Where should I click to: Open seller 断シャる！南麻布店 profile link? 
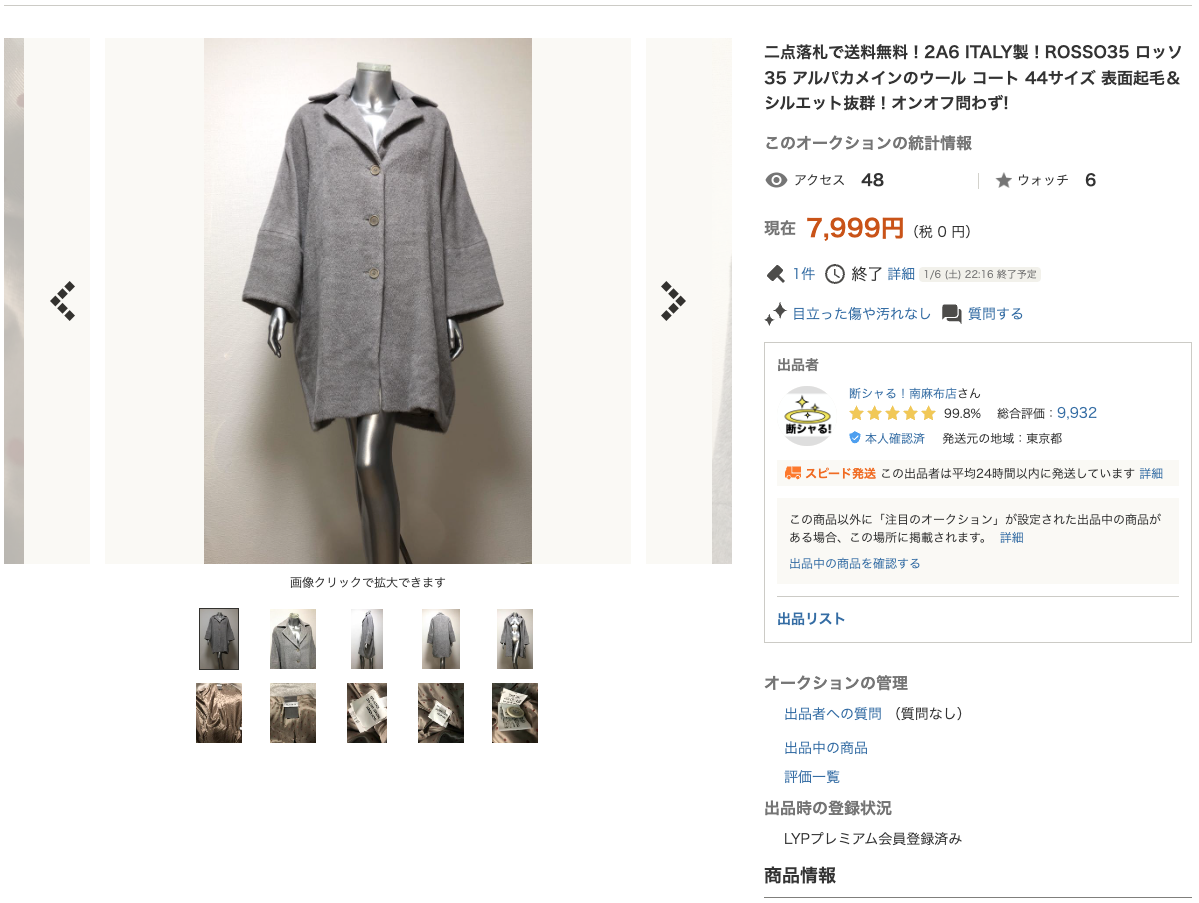click(902, 393)
